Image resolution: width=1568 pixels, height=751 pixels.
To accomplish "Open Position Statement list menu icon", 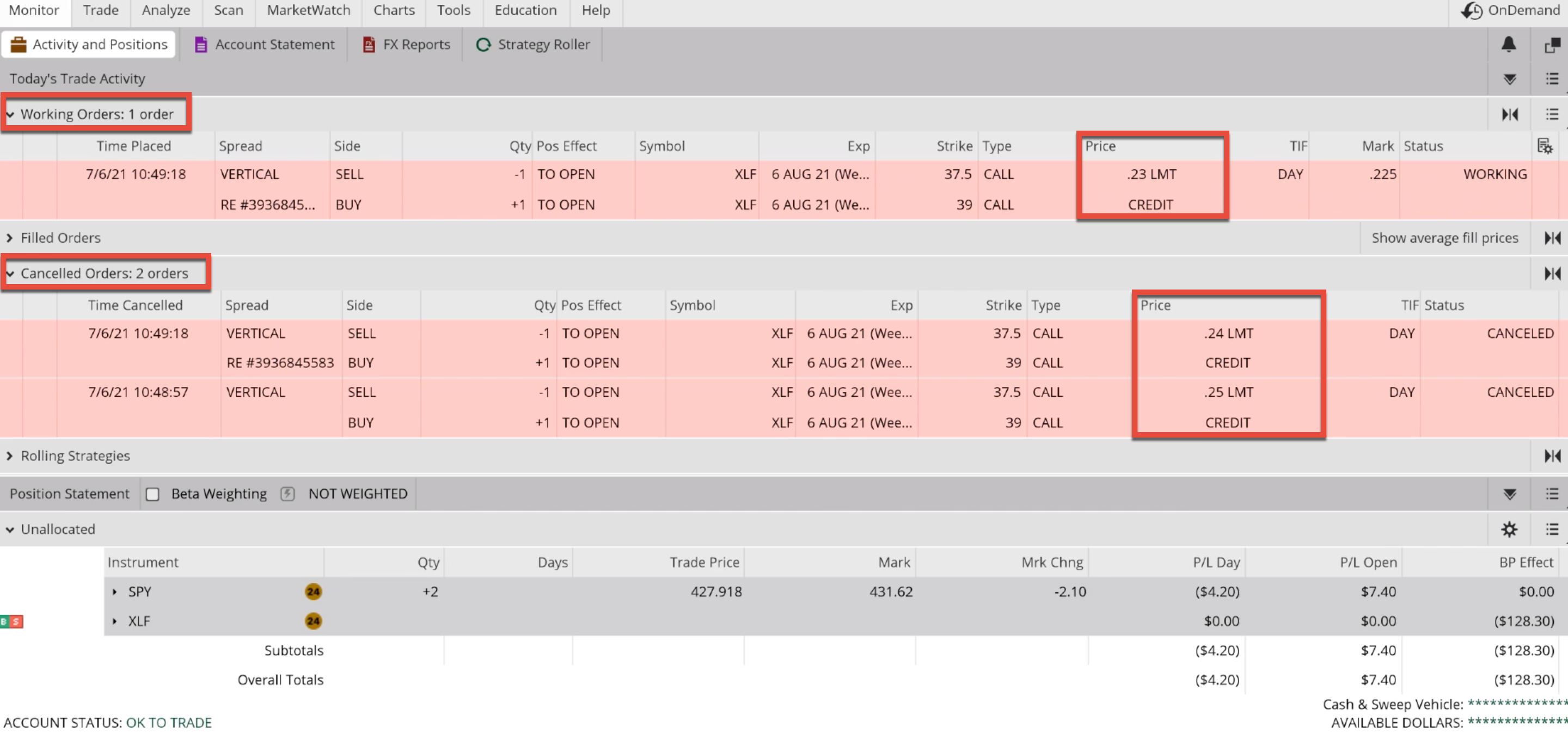I will click(1552, 494).
